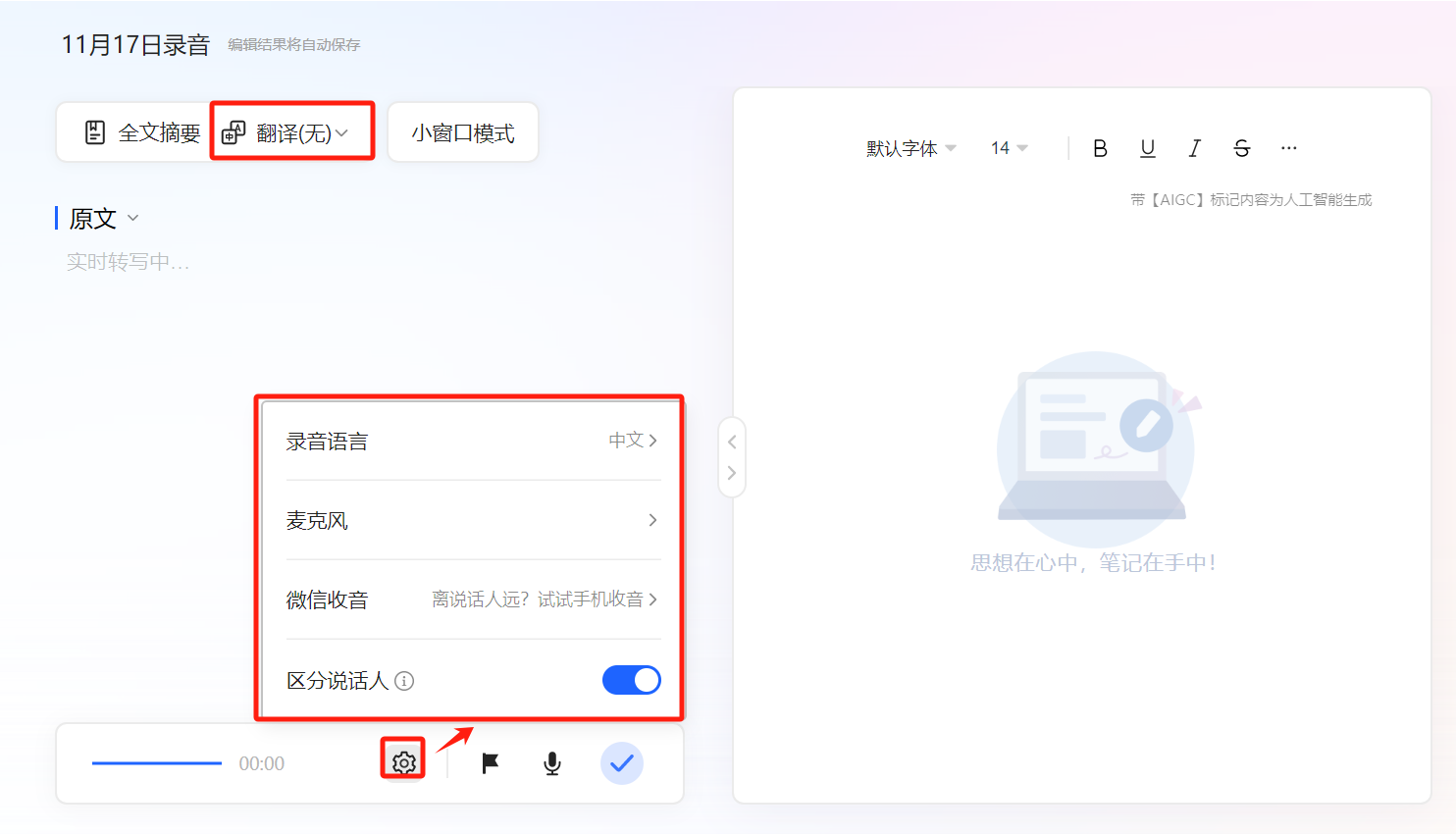
Task: Click the flag marker icon
Action: point(491,763)
